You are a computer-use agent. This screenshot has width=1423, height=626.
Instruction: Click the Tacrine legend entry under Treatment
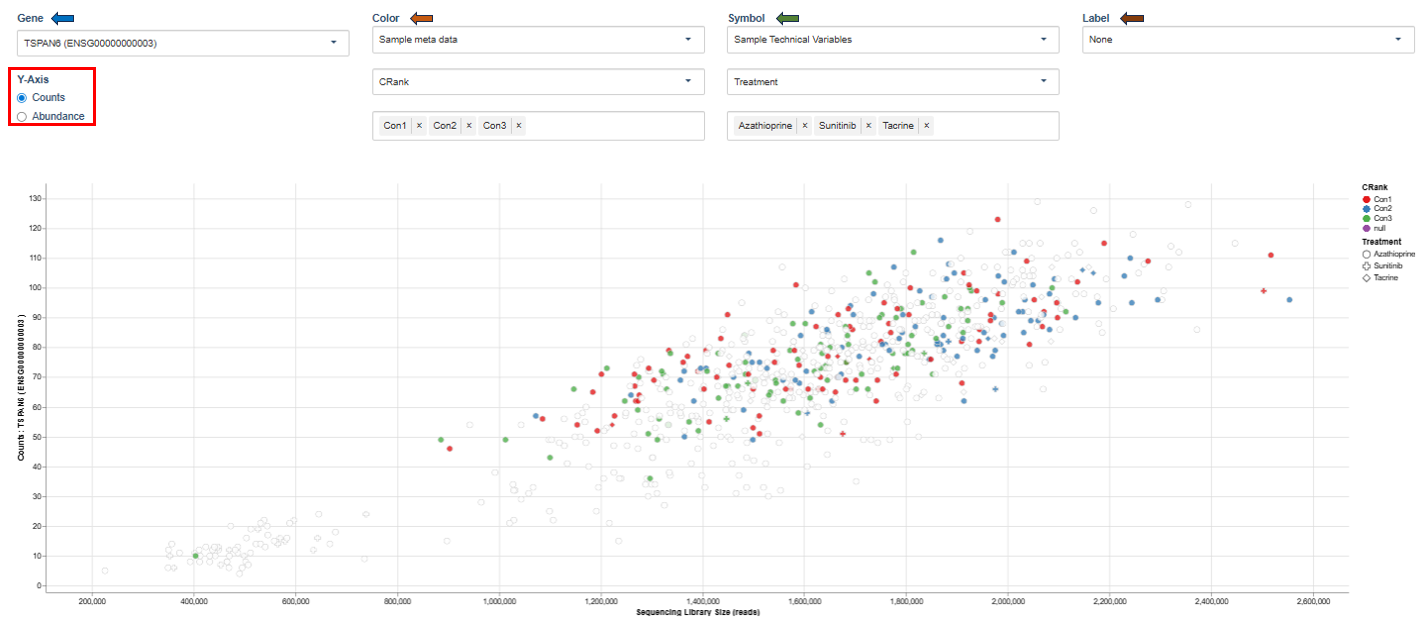1381,277
